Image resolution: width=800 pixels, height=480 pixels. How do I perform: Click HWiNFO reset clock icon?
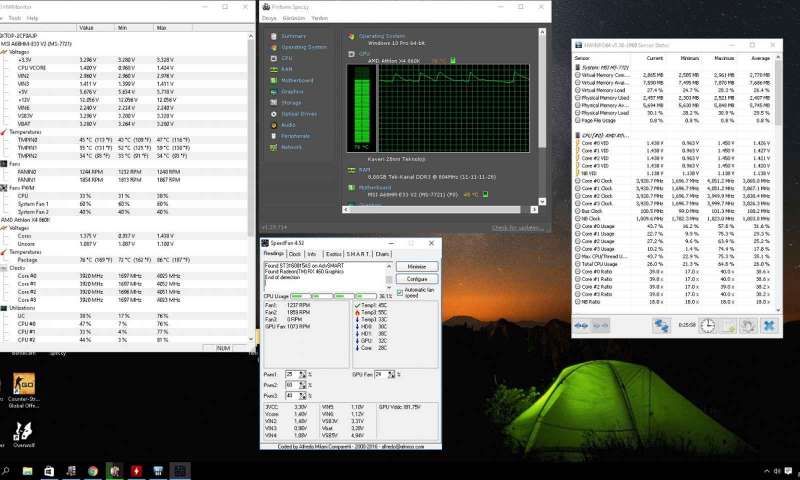(x=707, y=325)
